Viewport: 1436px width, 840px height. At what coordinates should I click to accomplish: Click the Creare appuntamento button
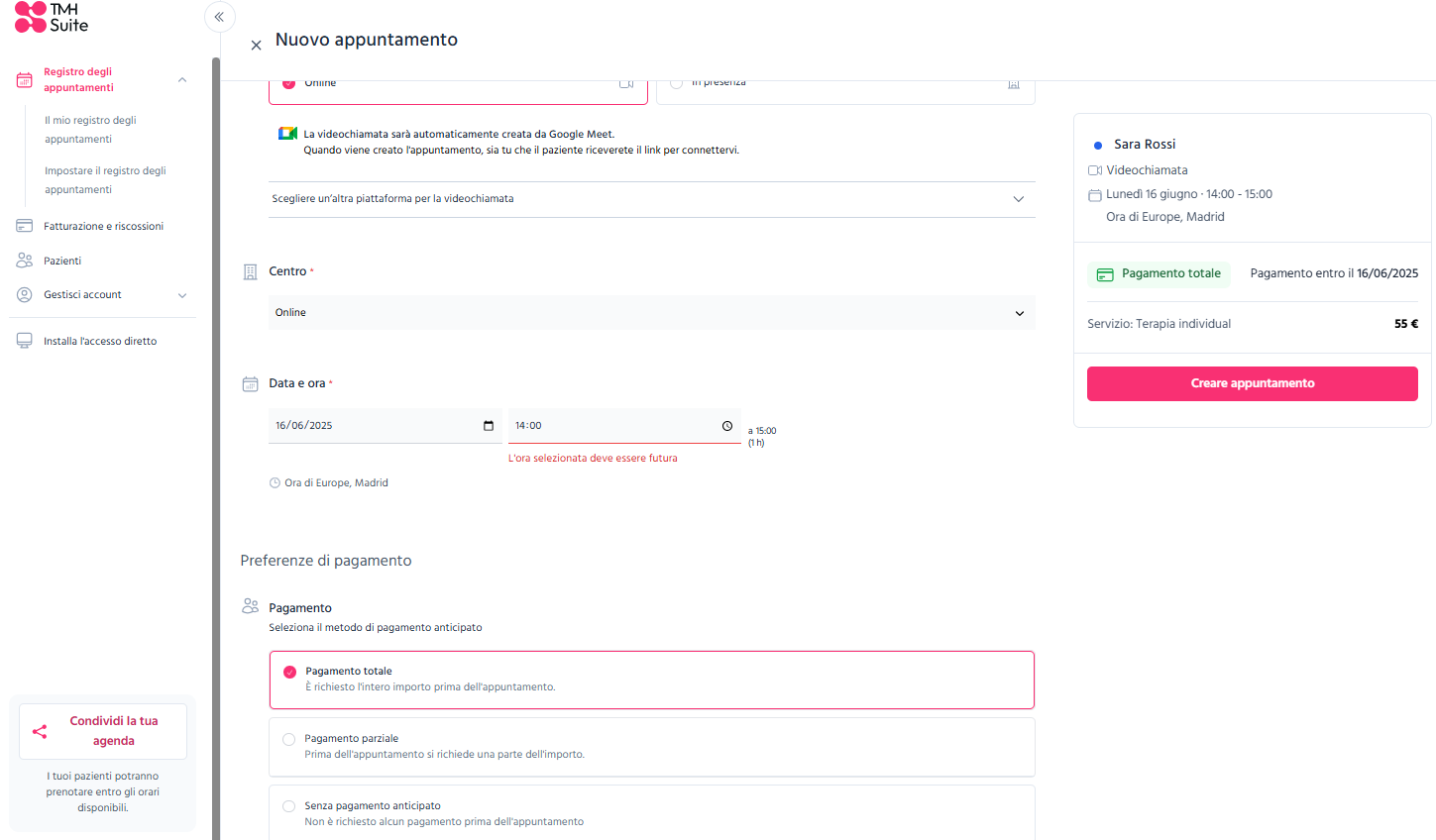1252,383
